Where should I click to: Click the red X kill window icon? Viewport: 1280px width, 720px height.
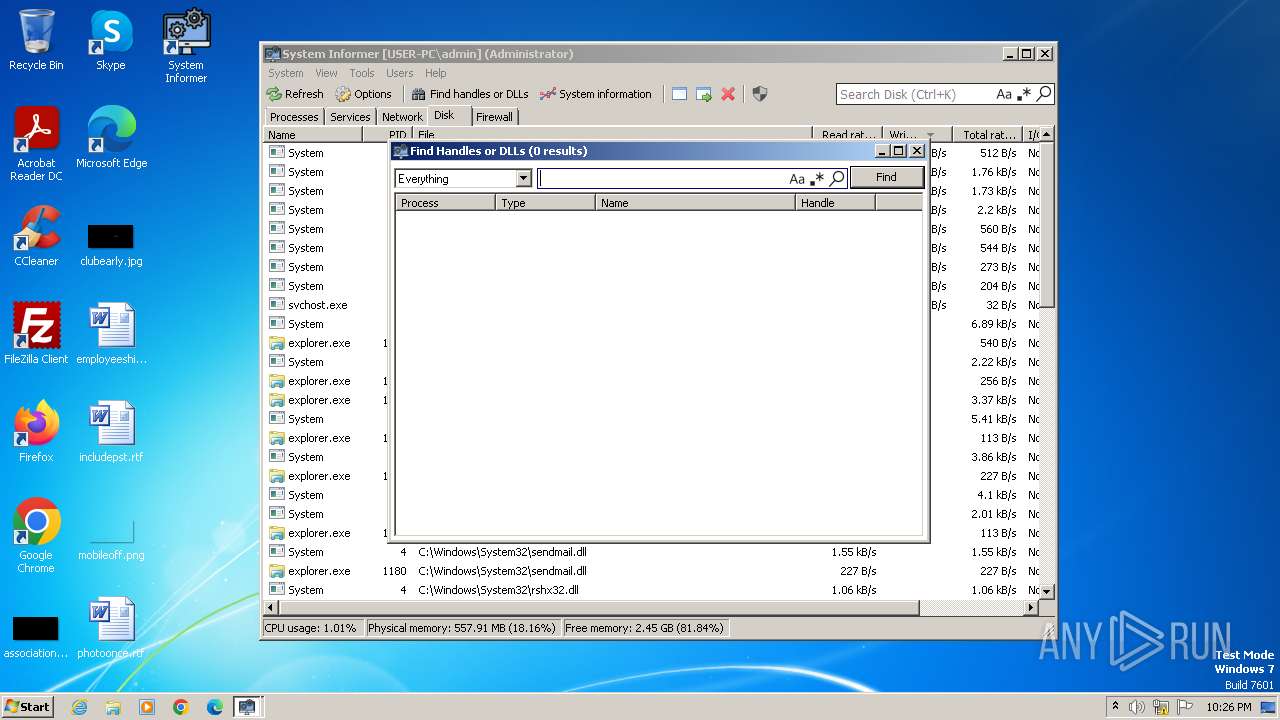click(728, 94)
